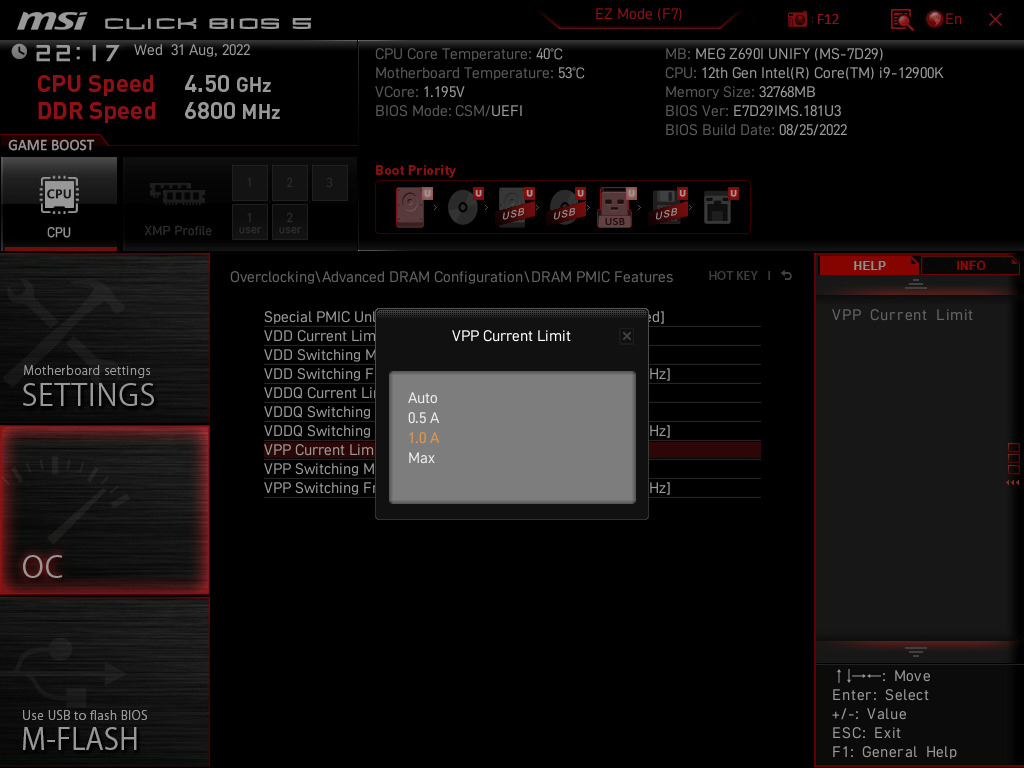Select XMP user profile 2
The height and width of the screenshot is (768, 1024).
click(289, 222)
